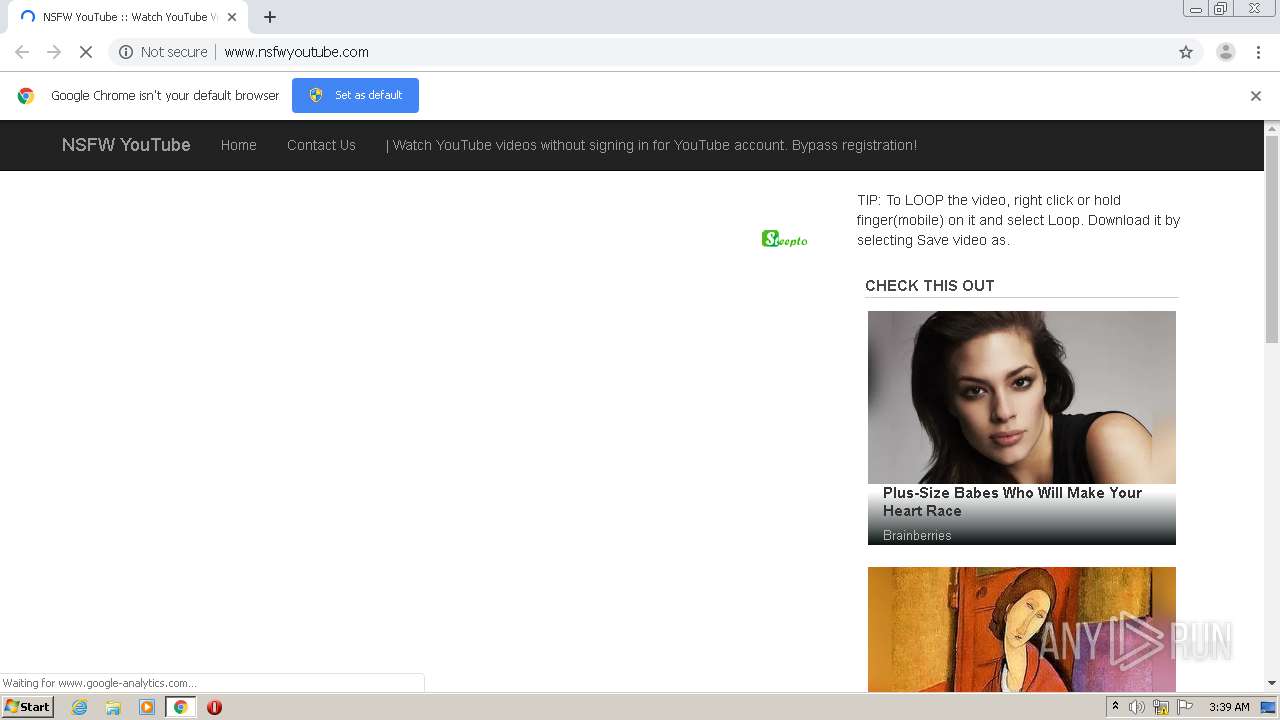Click the green Seepto logo
1280x720 pixels.
click(x=784, y=239)
